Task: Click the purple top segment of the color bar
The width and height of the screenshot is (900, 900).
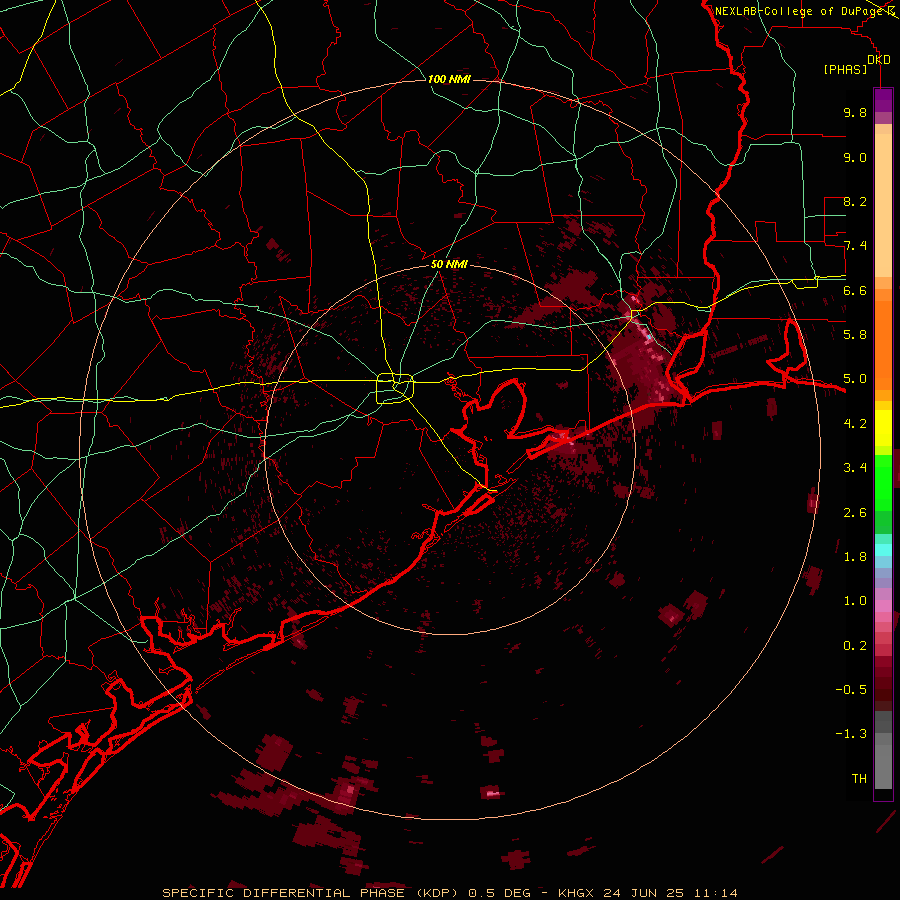Action: (883, 100)
